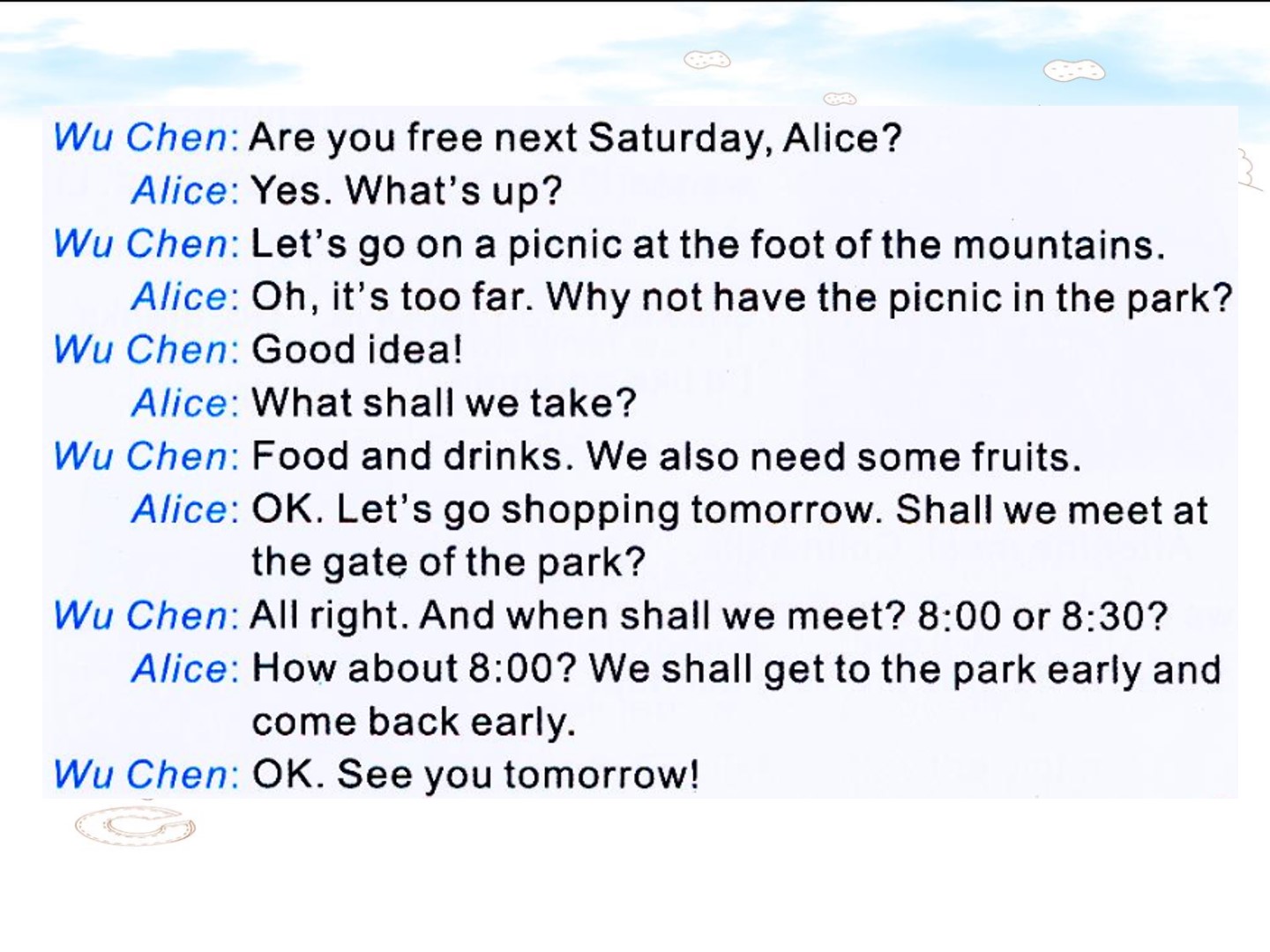Click the sentence about the picnic at the mountains
1270x952 pixels.
[x=707, y=245]
